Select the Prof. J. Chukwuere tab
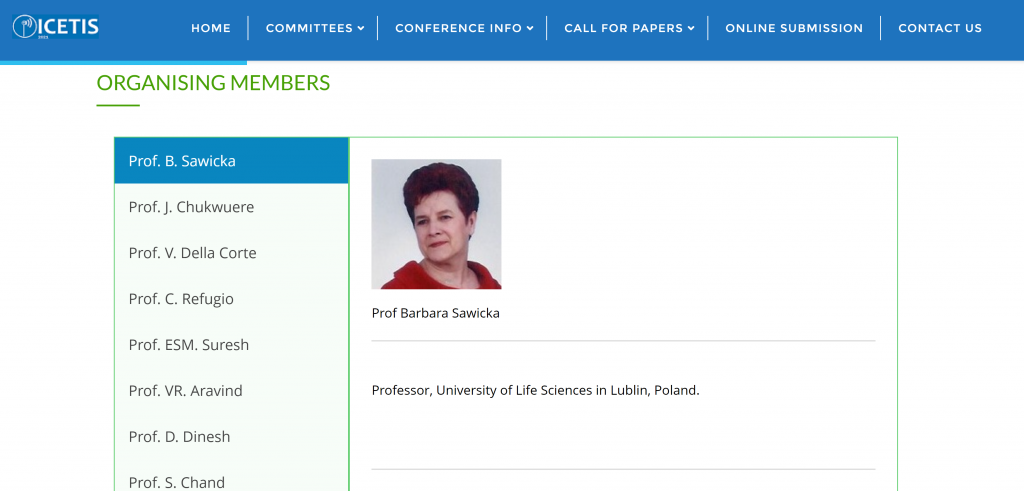This screenshot has height=491, width=1024. (231, 207)
